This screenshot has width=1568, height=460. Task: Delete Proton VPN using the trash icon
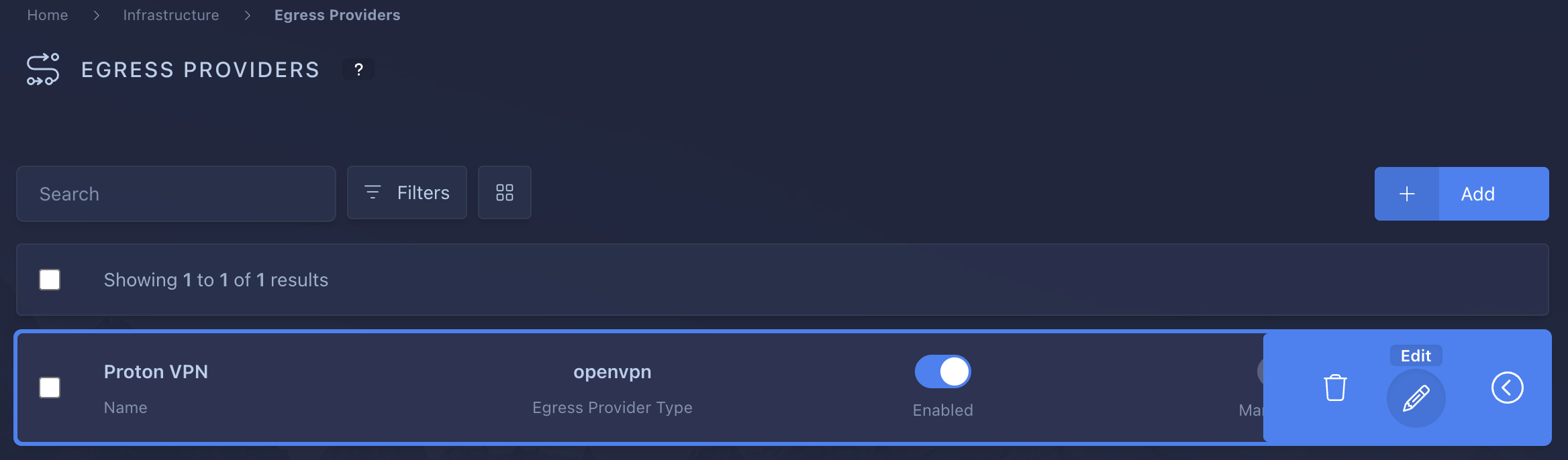[1334, 388]
